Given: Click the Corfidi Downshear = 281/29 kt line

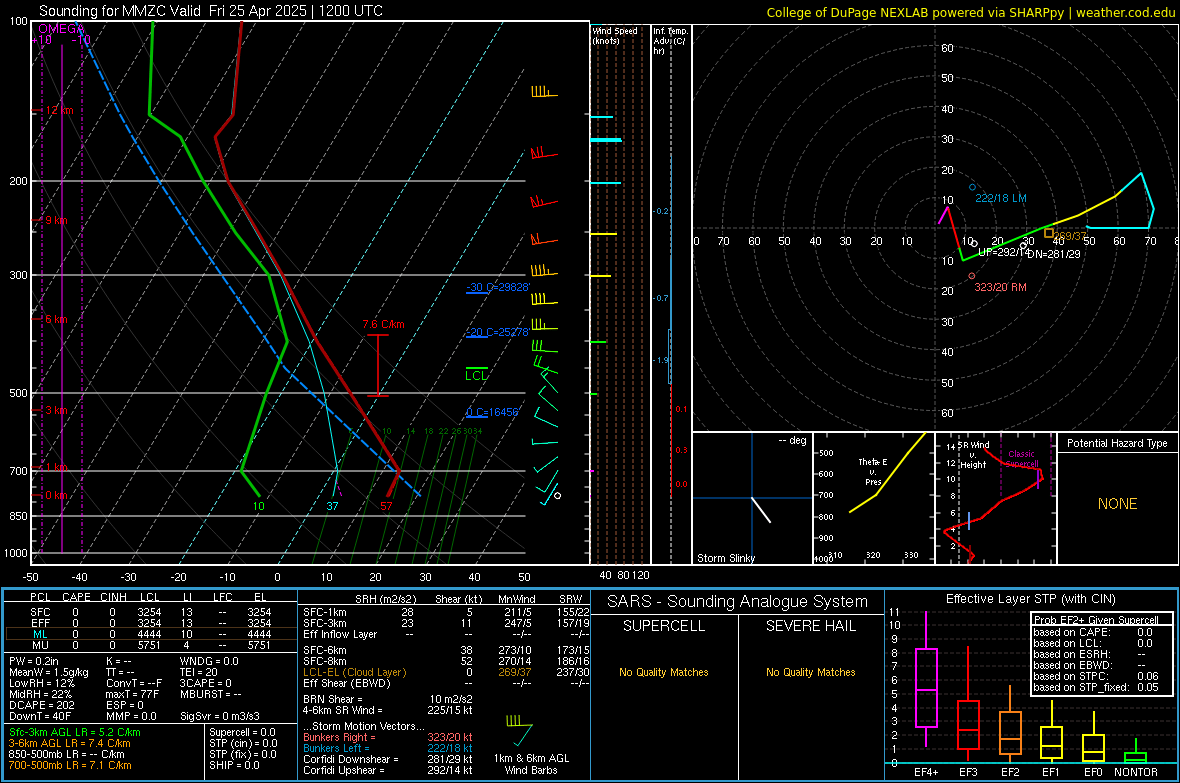Looking at the screenshot, I should [388, 759].
